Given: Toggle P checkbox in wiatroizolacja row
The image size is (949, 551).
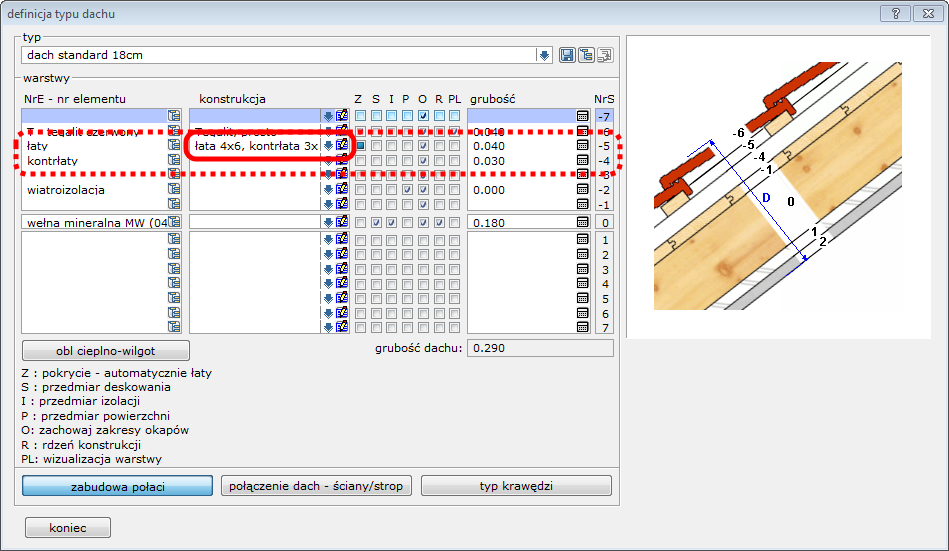Looking at the screenshot, I should pos(407,190).
